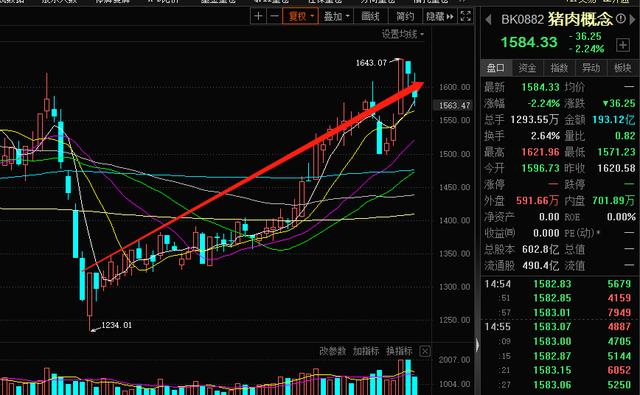Switch to the 指数 tab

coord(559,68)
